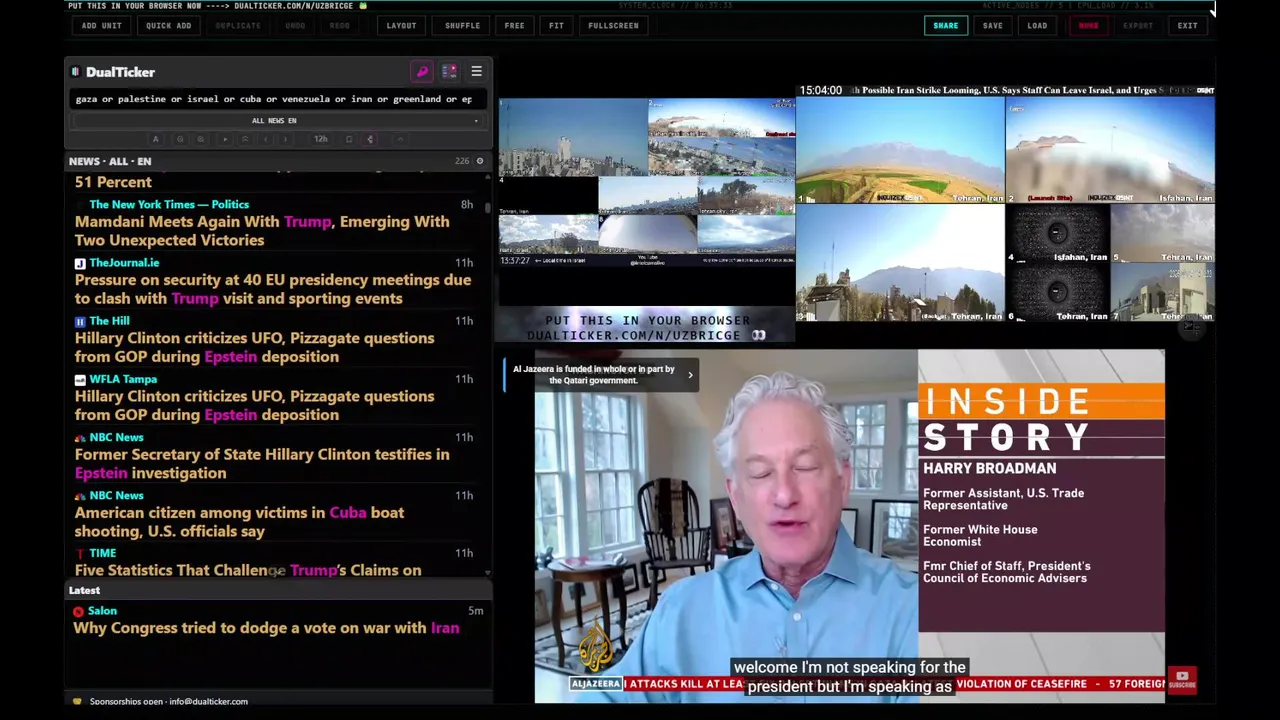The height and width of the screenshot is (720, 1280).
Task: Open the media list icon beside the hamburger menu
Action: [x=449, y=72]
